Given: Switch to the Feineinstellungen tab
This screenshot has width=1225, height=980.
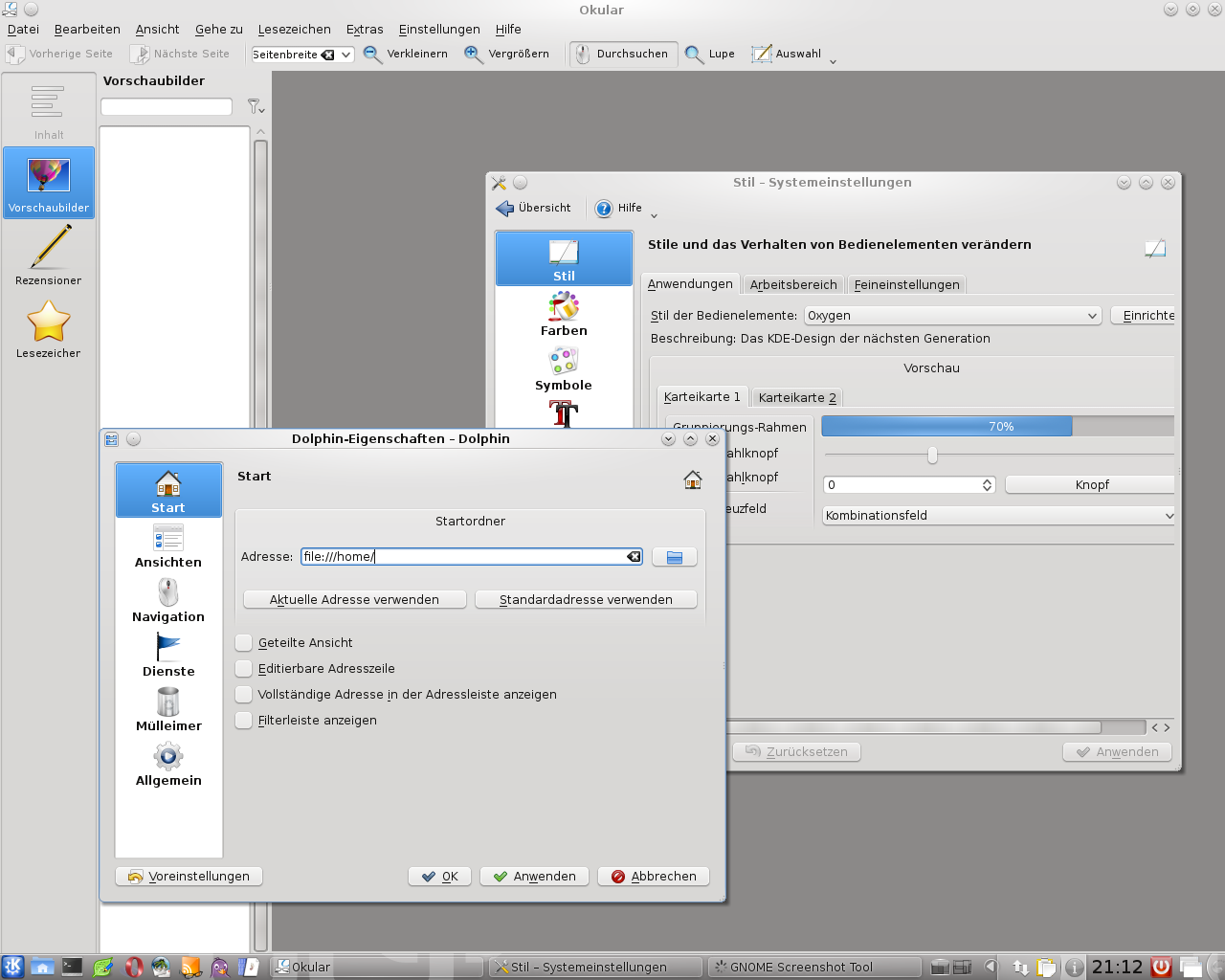Looking at the screenshot, I should point(906,285).
